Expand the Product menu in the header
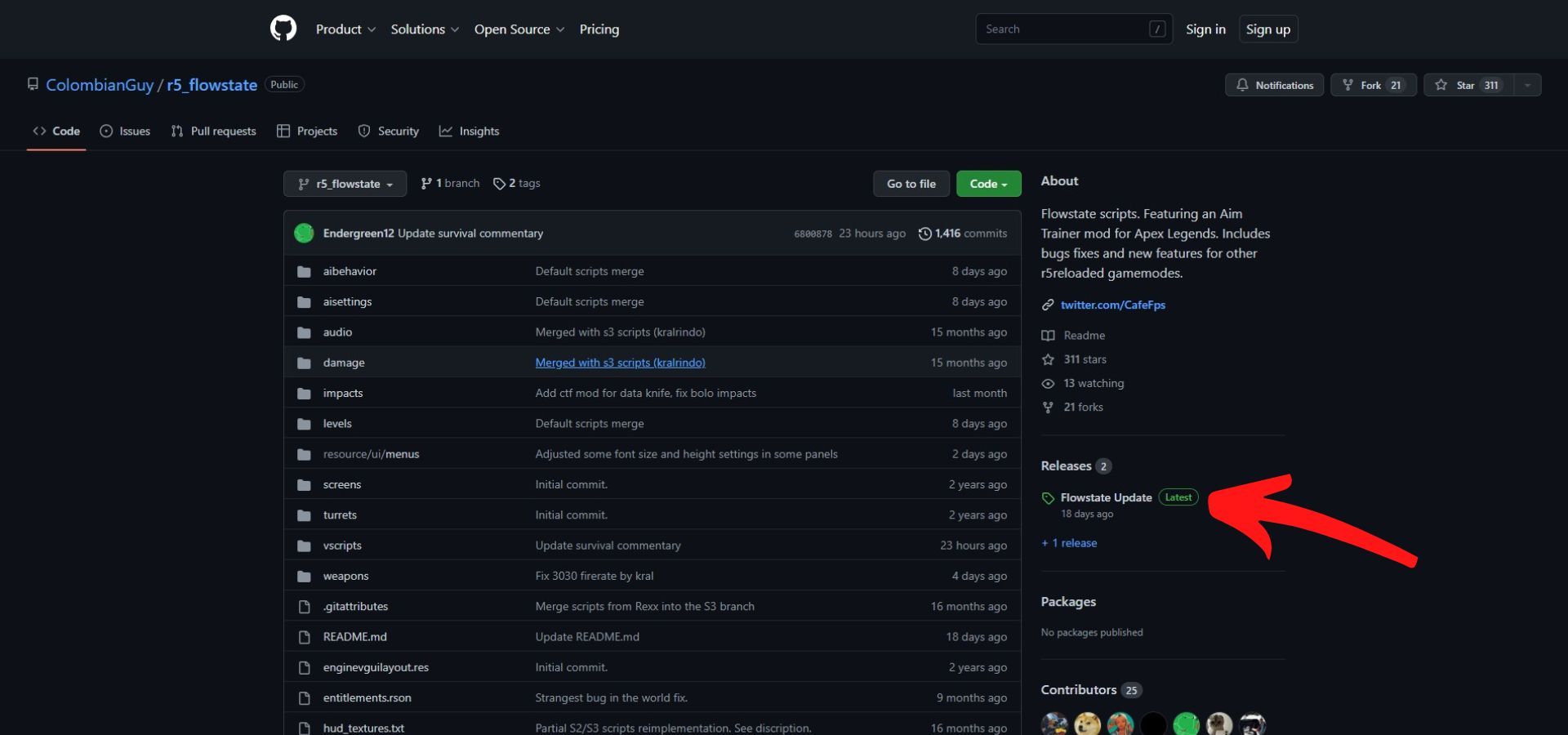The width and height of the screenshot is (1568, 735). (345, 29)
